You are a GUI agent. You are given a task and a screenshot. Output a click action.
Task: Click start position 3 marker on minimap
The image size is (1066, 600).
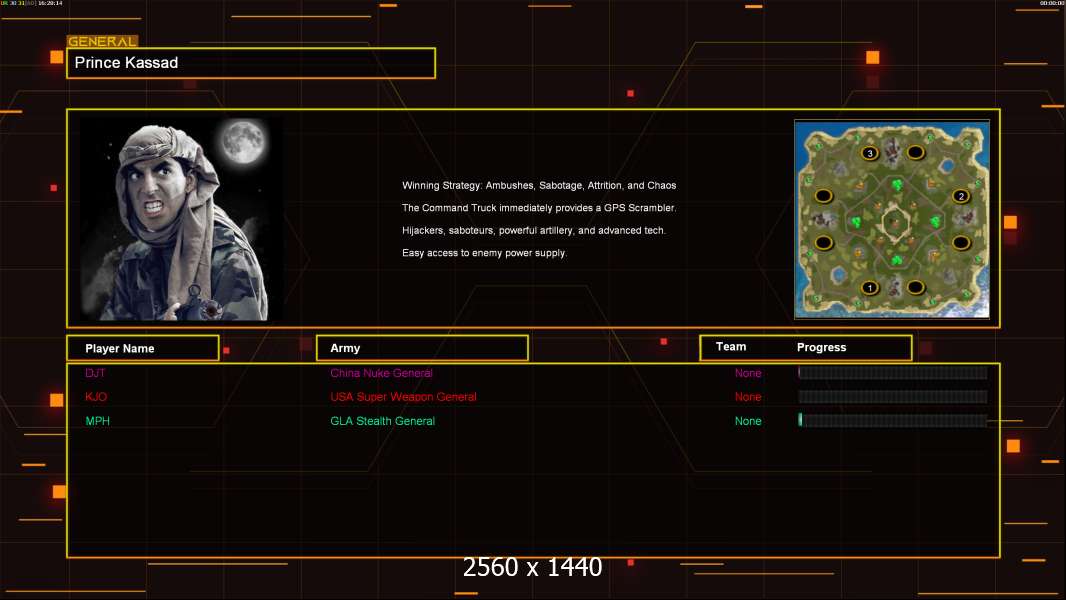(870, 153)
